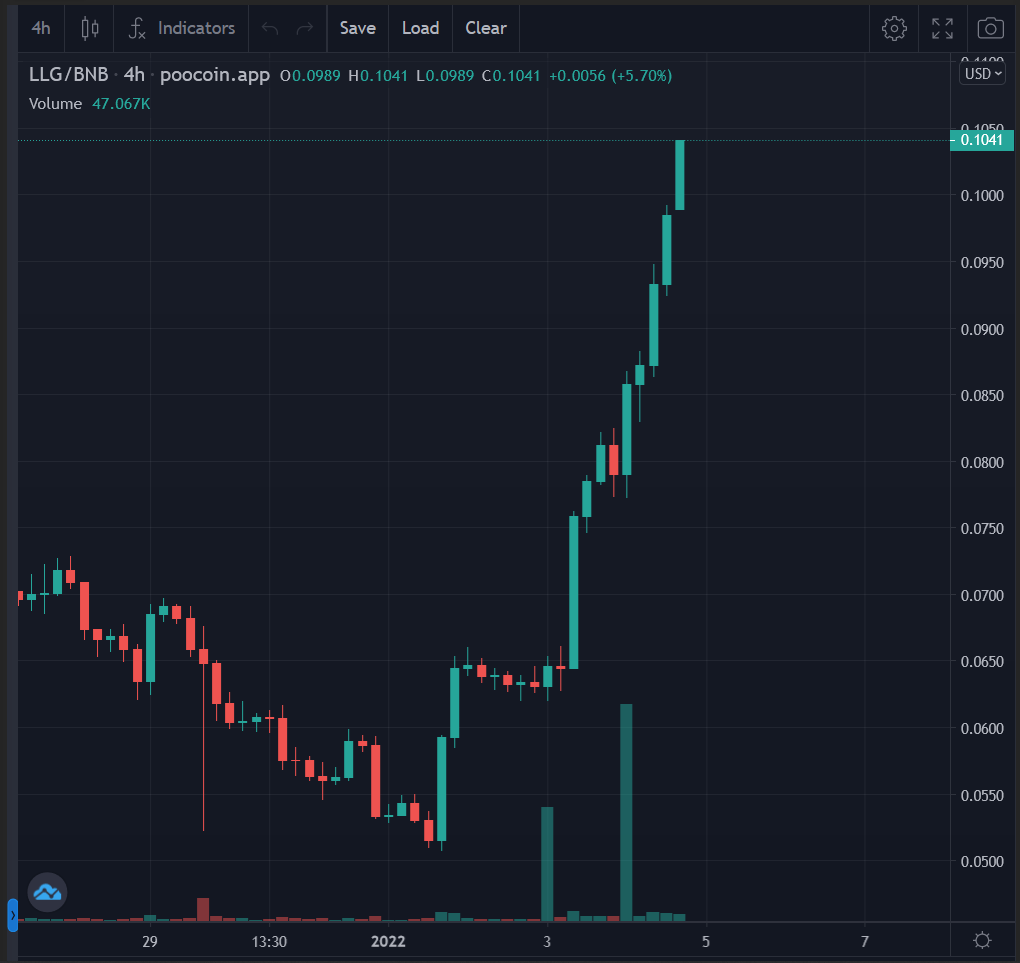Click the Volume indicator label
Viewport: 1020px width, 963px height.
(x=55, y=103)
